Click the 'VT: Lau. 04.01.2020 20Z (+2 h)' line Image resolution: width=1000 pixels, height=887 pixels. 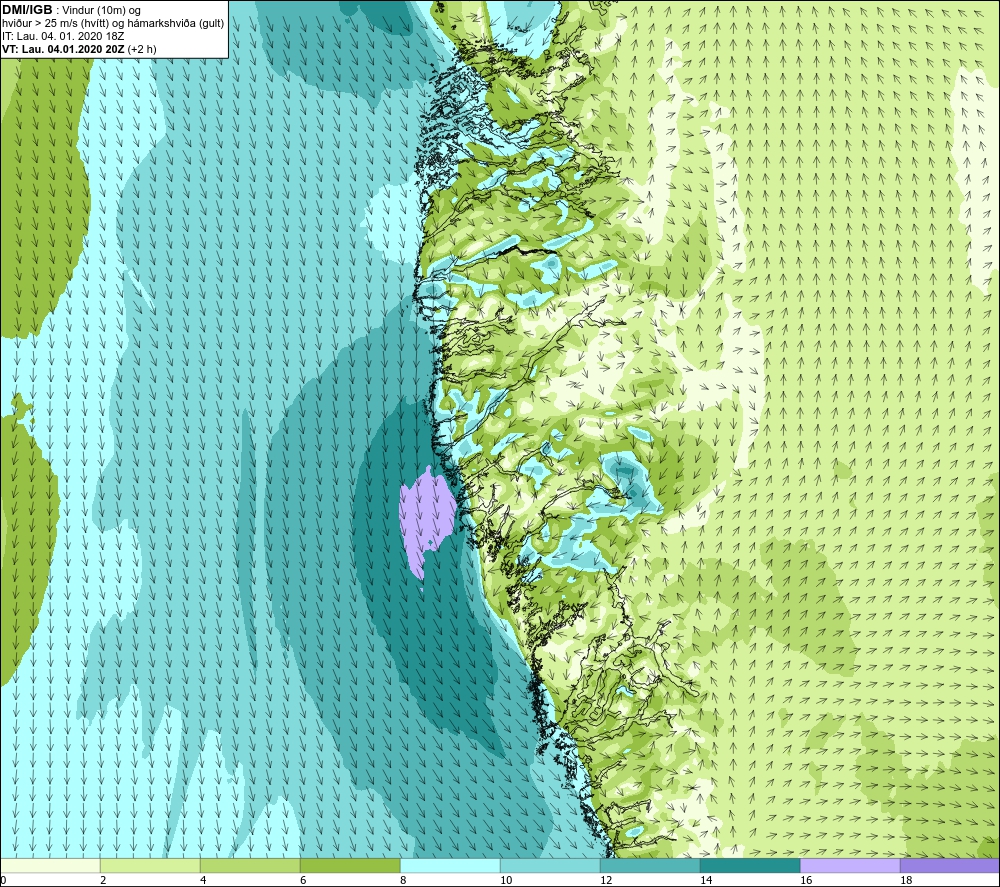(79, 49)
